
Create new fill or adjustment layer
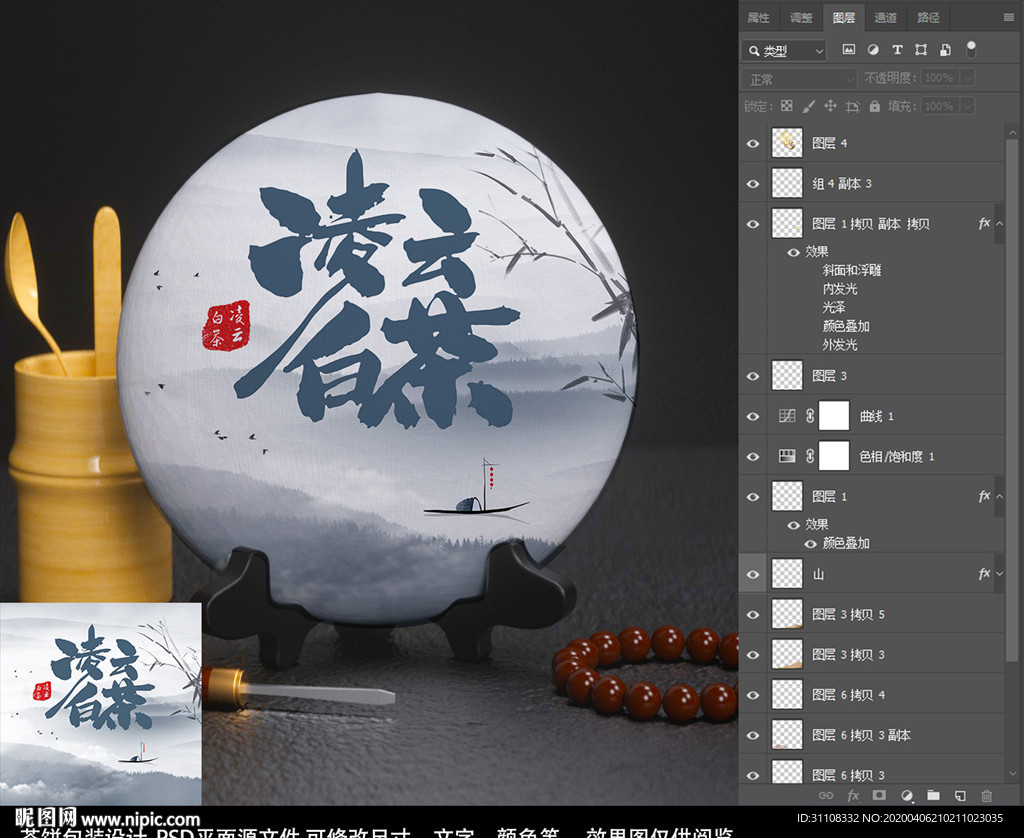(906, 796)
